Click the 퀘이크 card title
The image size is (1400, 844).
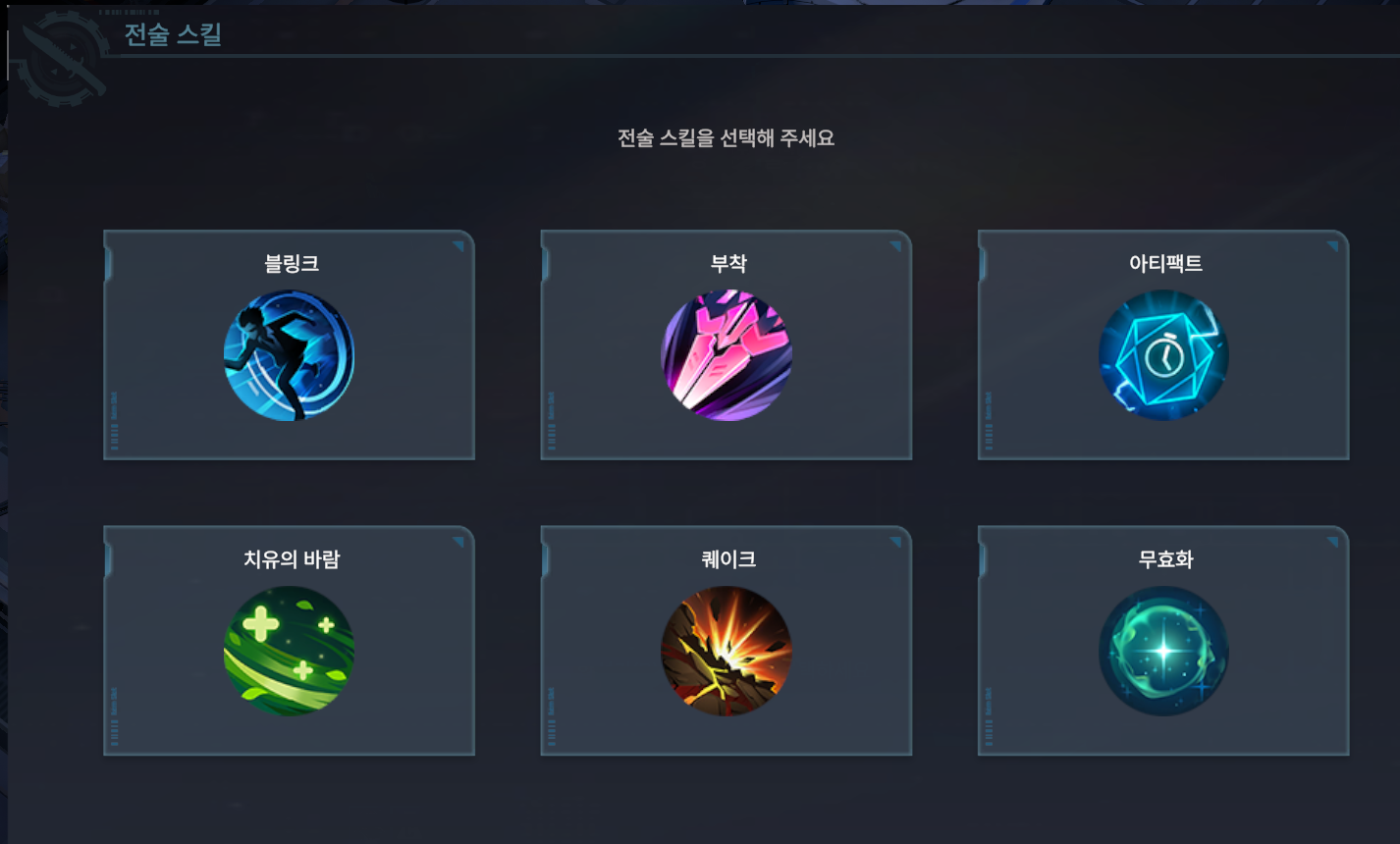tap(728, 559)
